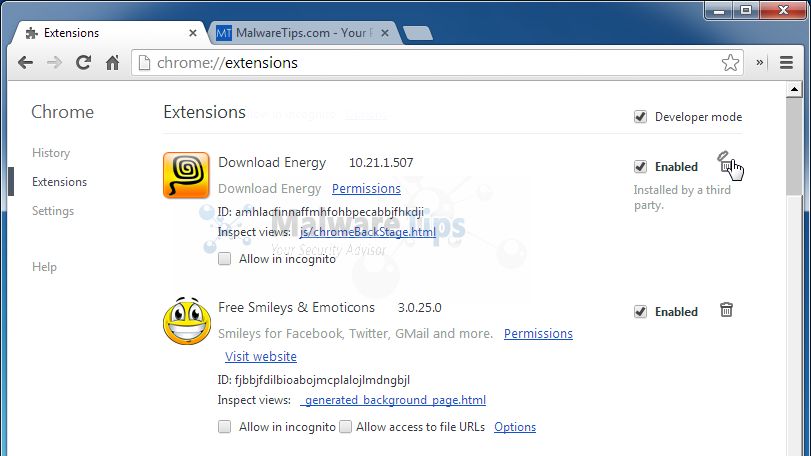Screen dimensions: 811x456
Task: Close the Extensions tab
Action: point(192,33)
